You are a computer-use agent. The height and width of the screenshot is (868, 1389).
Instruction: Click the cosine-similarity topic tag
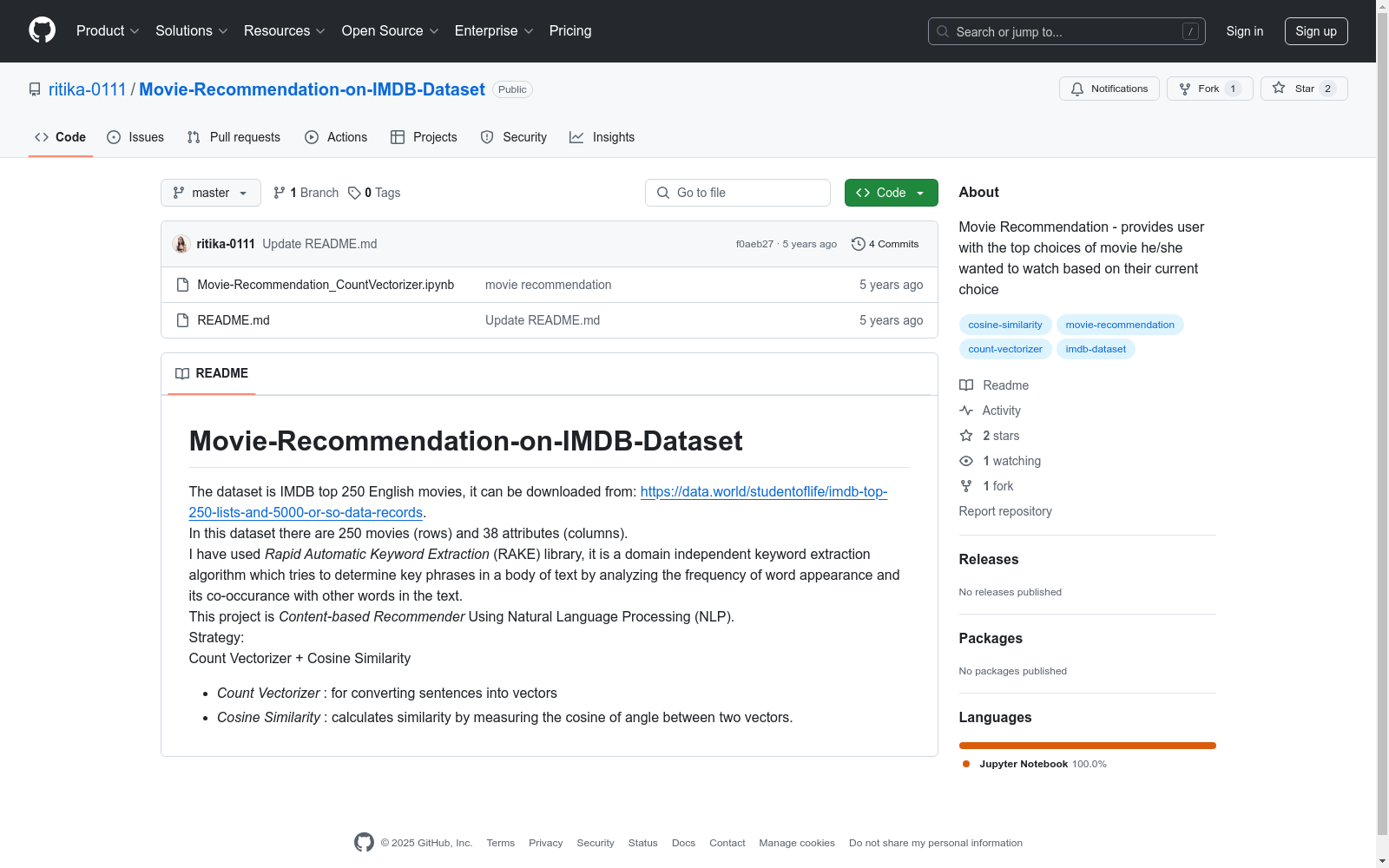point(1005,325)
